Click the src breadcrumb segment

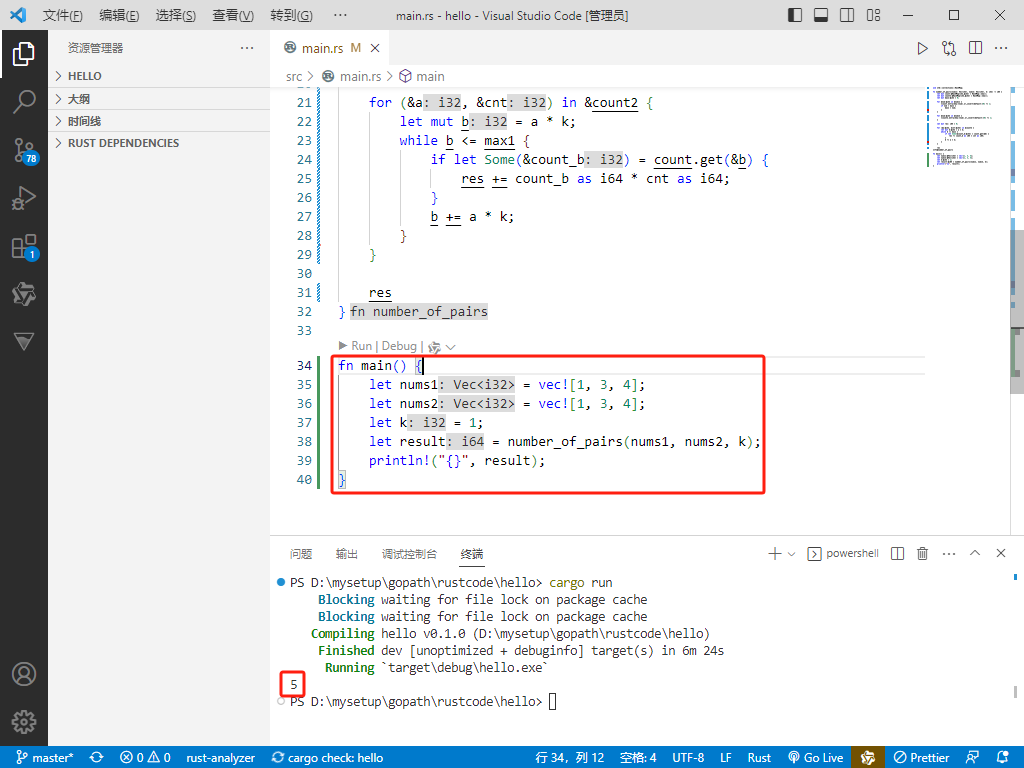click(x=294, y=76)
